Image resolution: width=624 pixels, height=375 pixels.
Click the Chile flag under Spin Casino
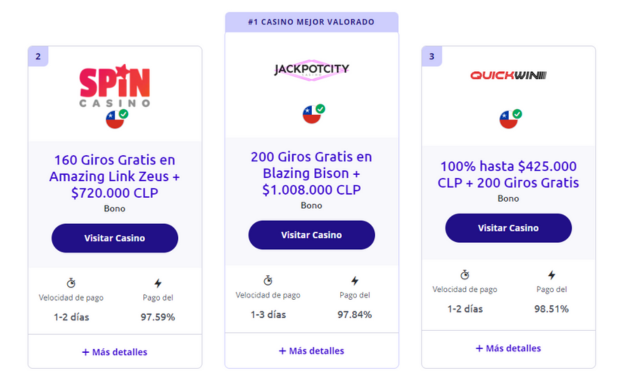click(117, 119)
